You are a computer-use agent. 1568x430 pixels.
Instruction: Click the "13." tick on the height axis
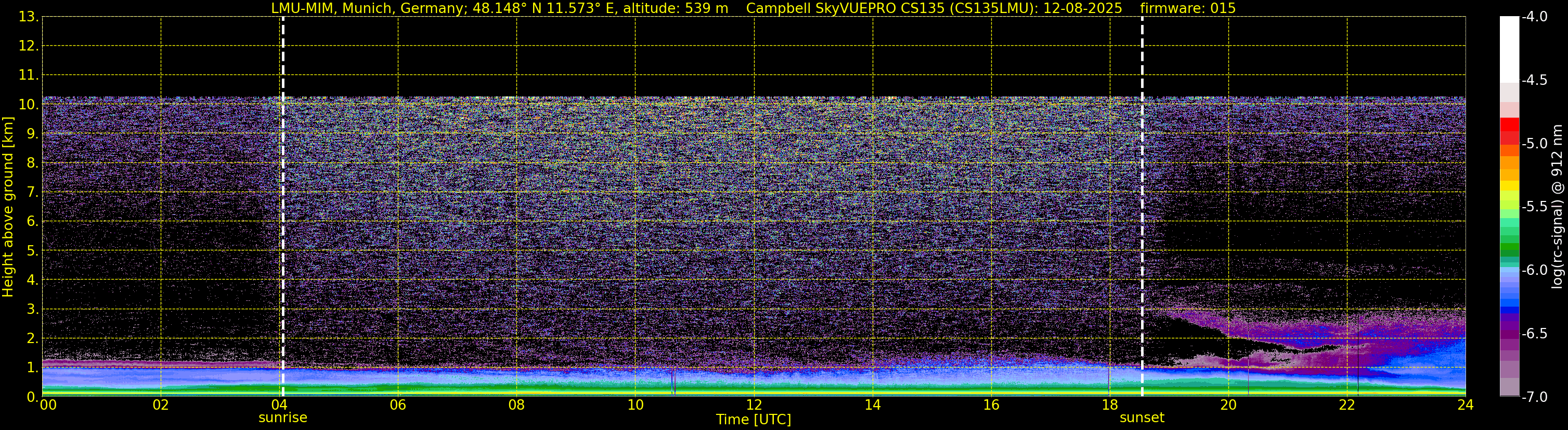click(x=28, y=17)
